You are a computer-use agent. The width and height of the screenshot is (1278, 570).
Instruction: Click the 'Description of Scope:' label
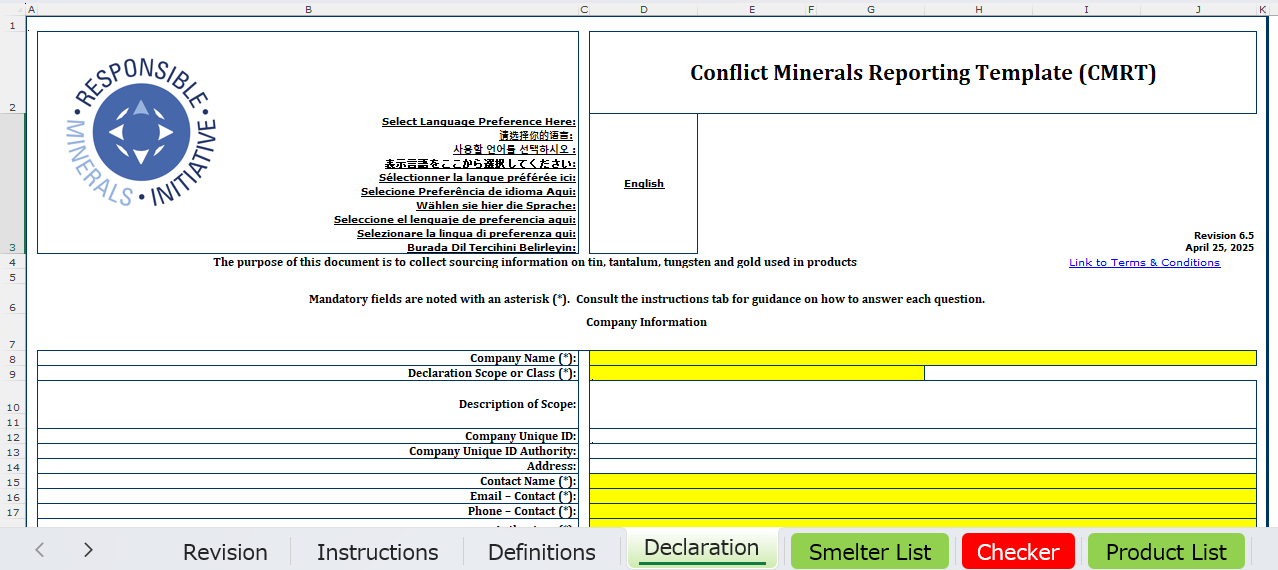(x=517, y=404)
